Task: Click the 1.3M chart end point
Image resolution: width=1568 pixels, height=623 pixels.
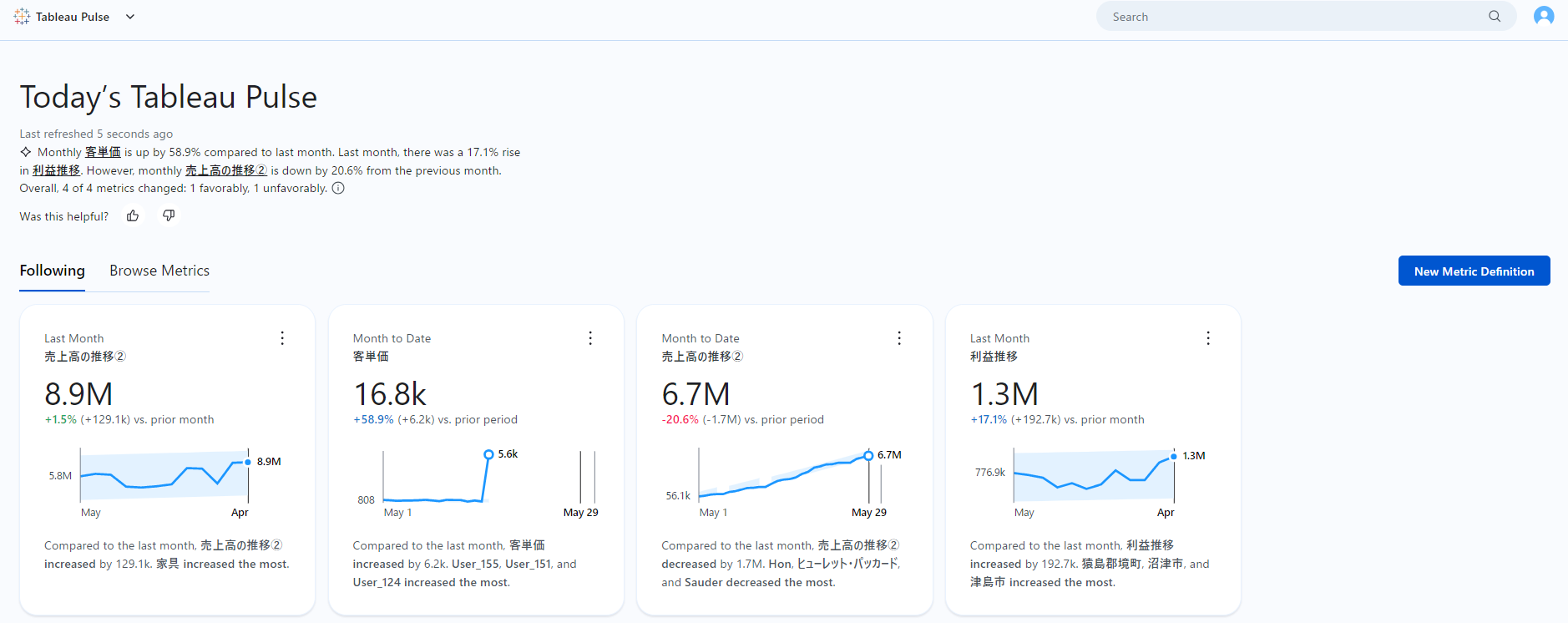Action: (x=1174, y=456)
